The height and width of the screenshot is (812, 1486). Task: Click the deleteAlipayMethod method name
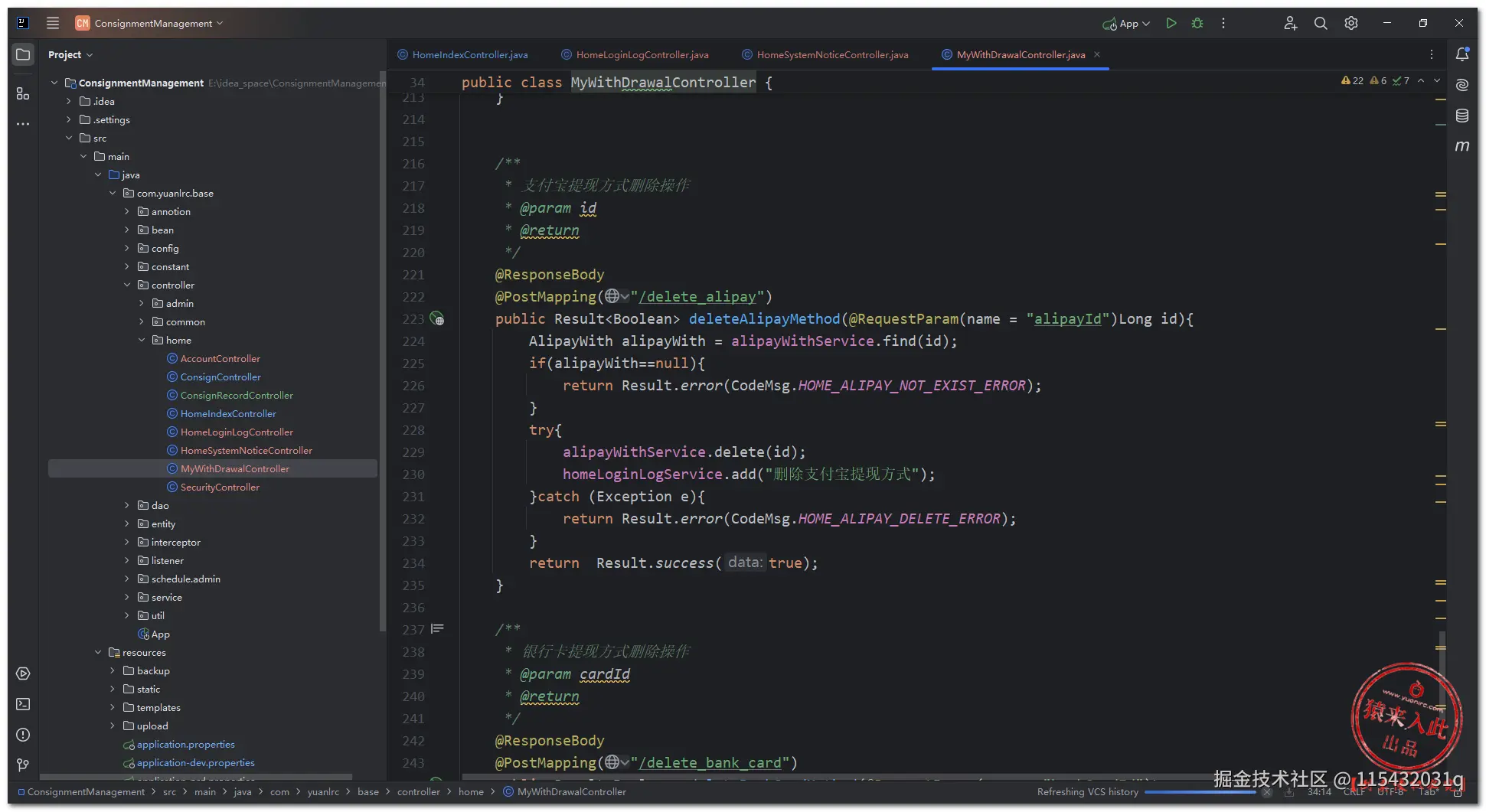click(764, 318)
